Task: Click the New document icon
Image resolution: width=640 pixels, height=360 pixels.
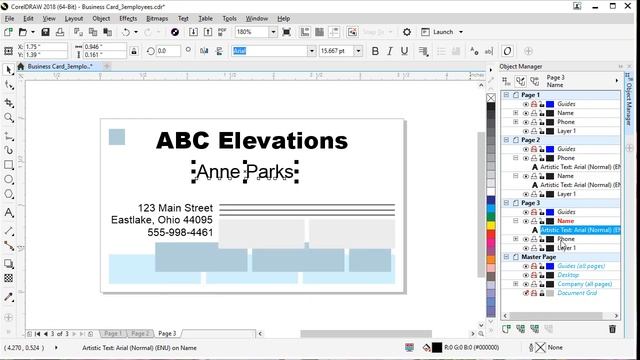Action: coord(8,32)
